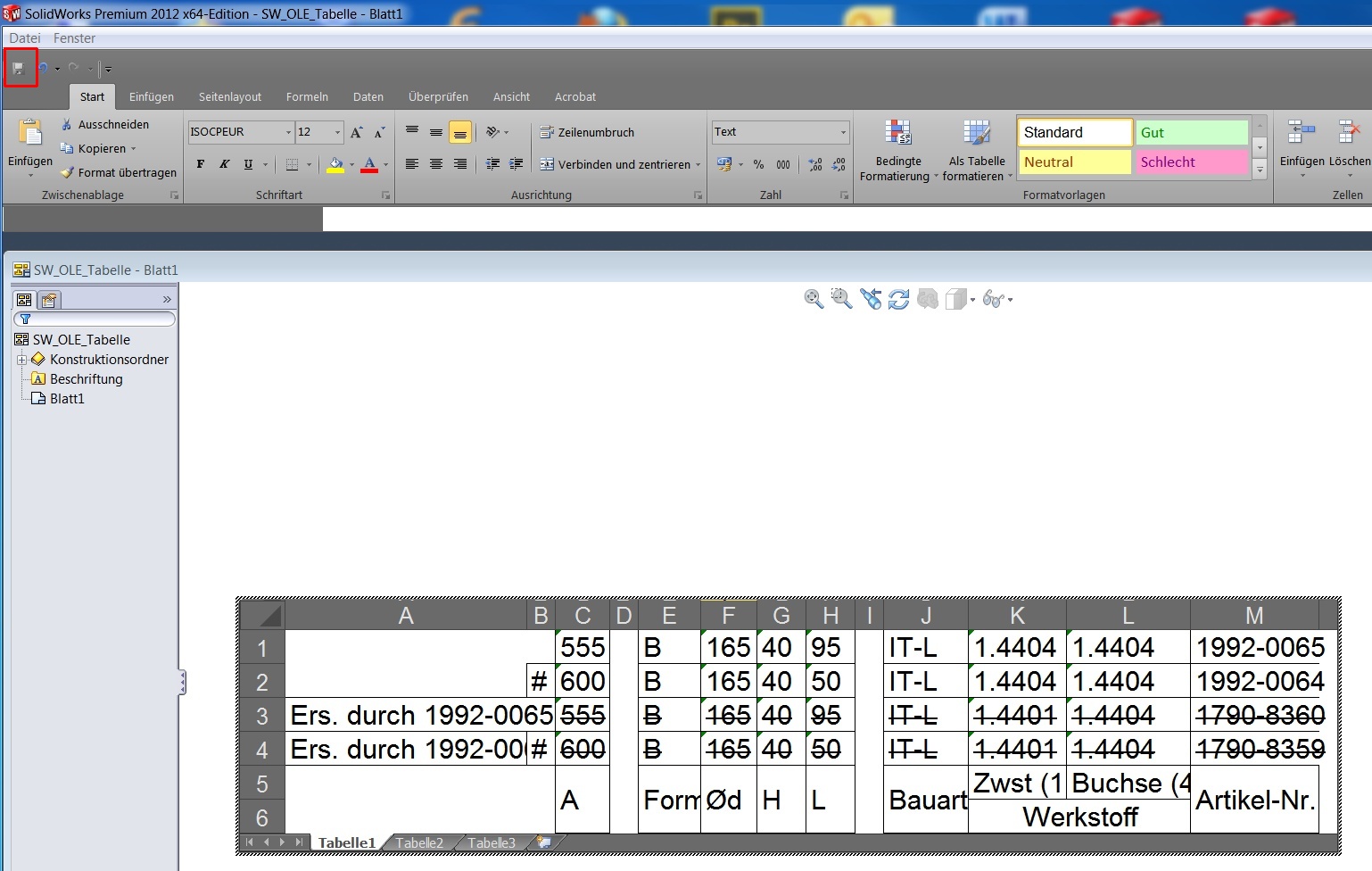The height and width of the screenshot is (871, 1372).
Task: Toggle underline with the U button
Action: (x=247, y=164)
